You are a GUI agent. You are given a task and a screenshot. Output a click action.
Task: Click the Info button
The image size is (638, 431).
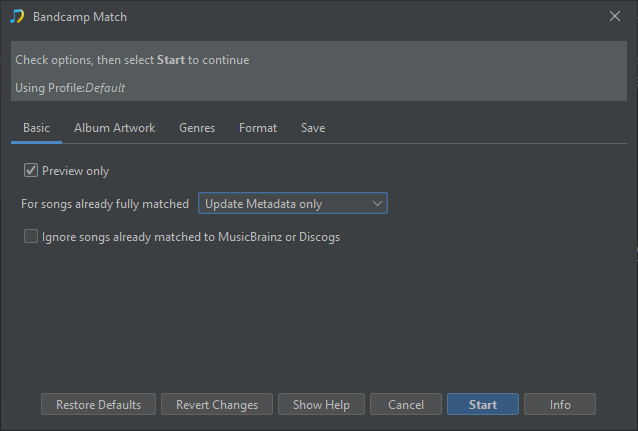tap(560, 404)
